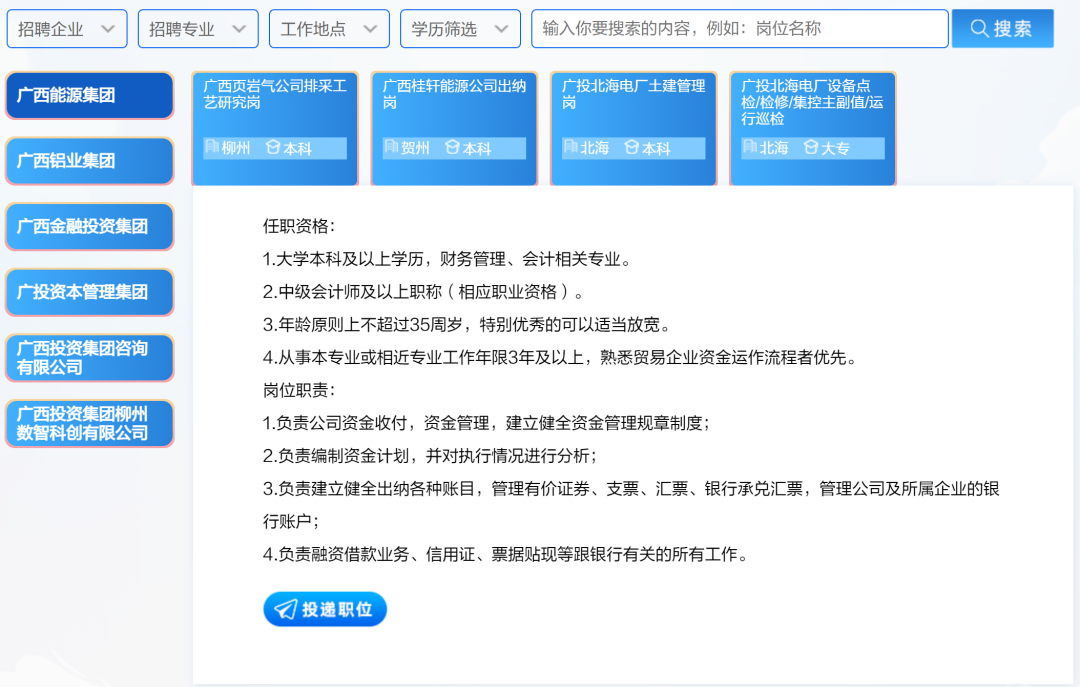Open the 学历筛选 dropdown
Viewport: 1080px width, 687px height.
click(460, 29)
